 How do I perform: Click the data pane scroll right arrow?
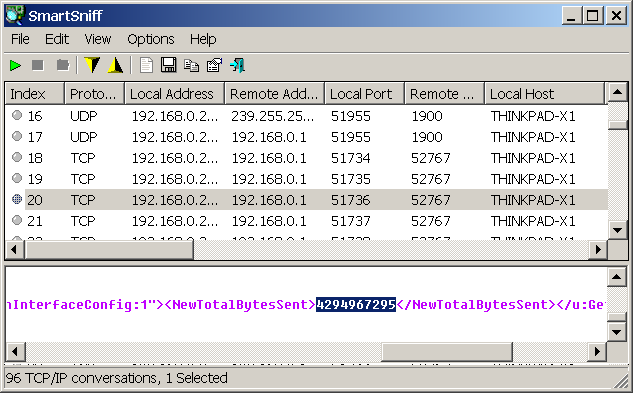[x=597, y=351]
